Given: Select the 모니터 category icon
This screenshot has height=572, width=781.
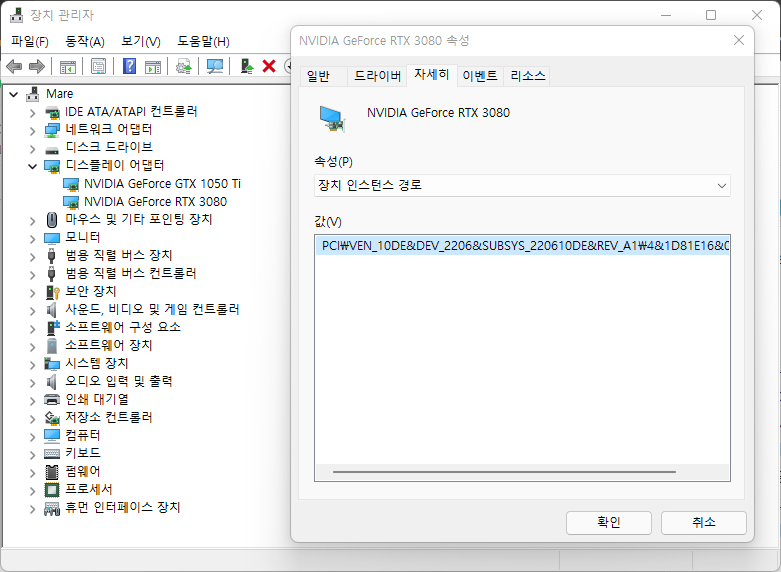Looking at the screenshot, I should point(52,238).
